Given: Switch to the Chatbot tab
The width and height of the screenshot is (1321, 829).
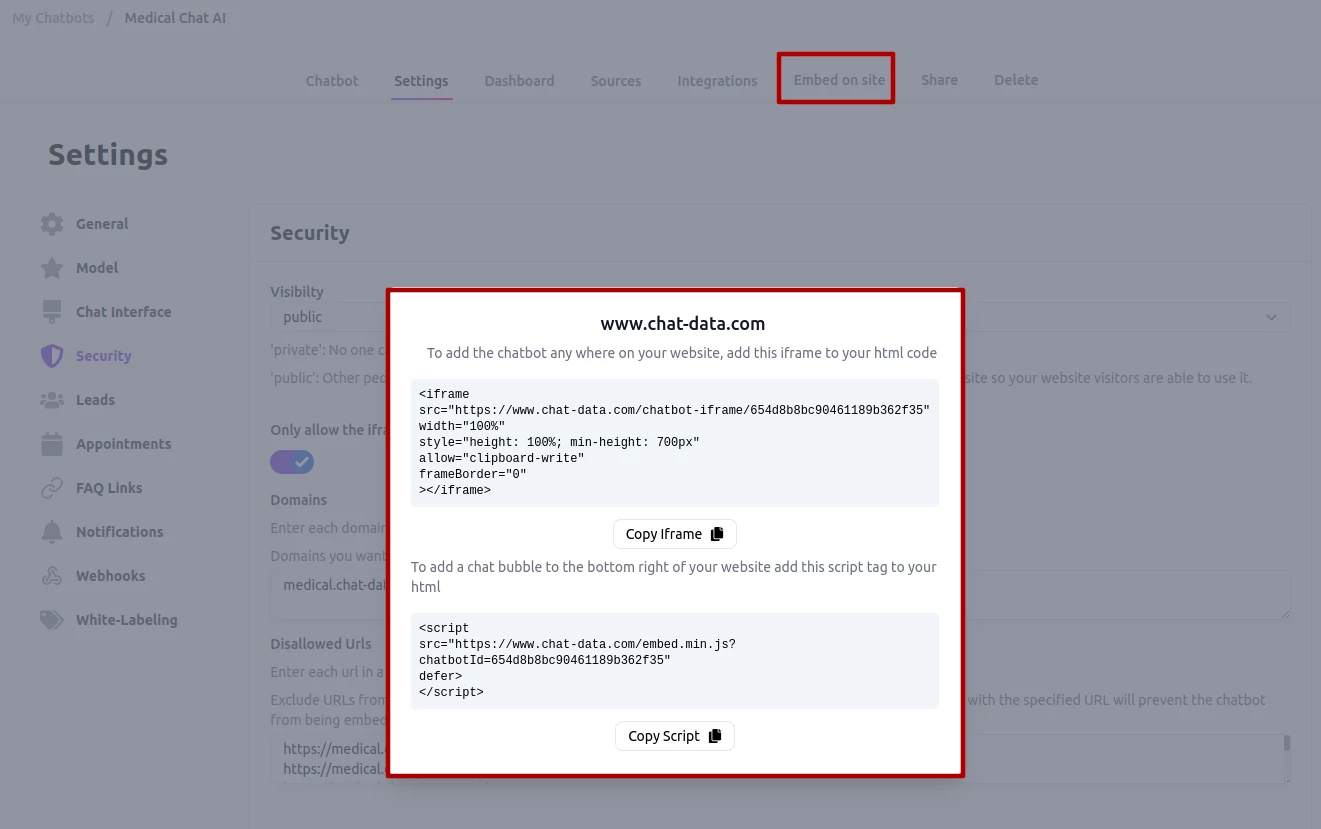Looking at the screenshot, I should coord(332,81).
